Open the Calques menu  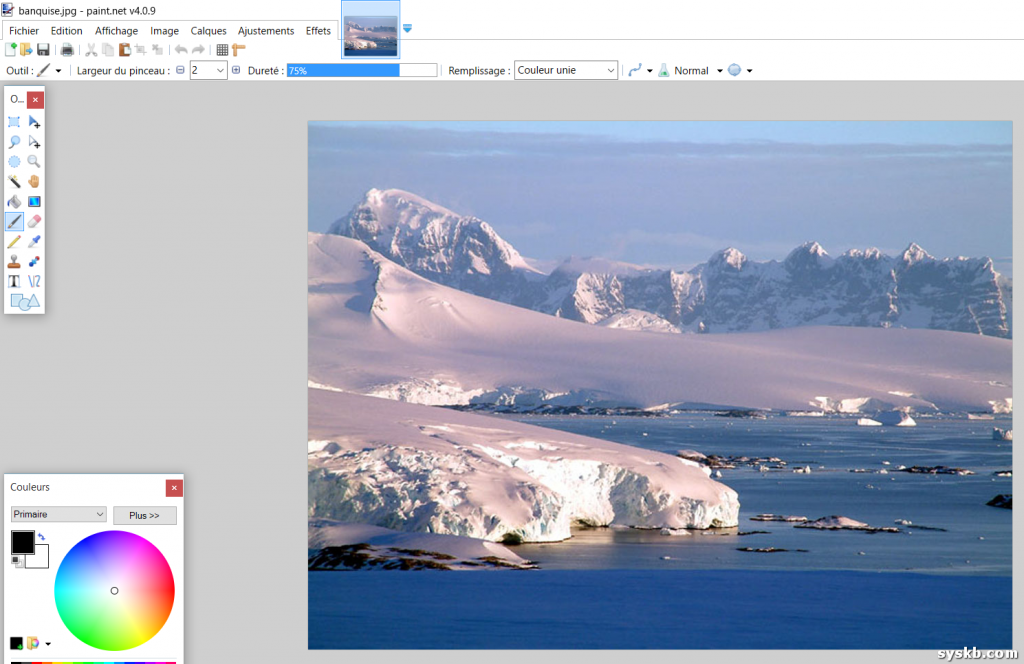click(x=208, y=31)
